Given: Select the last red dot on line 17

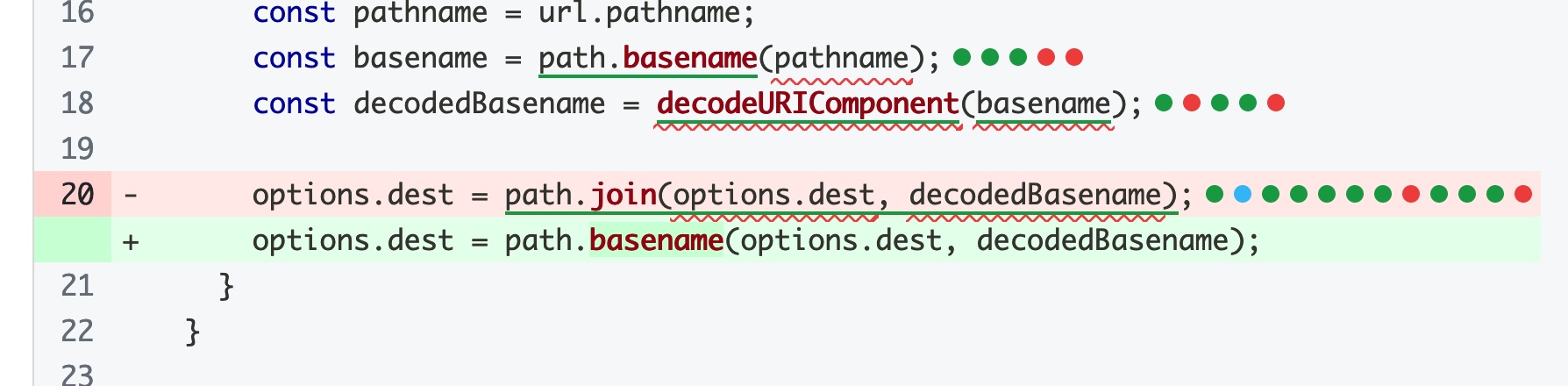Looking at the screenshot, I should [1074, 57].
